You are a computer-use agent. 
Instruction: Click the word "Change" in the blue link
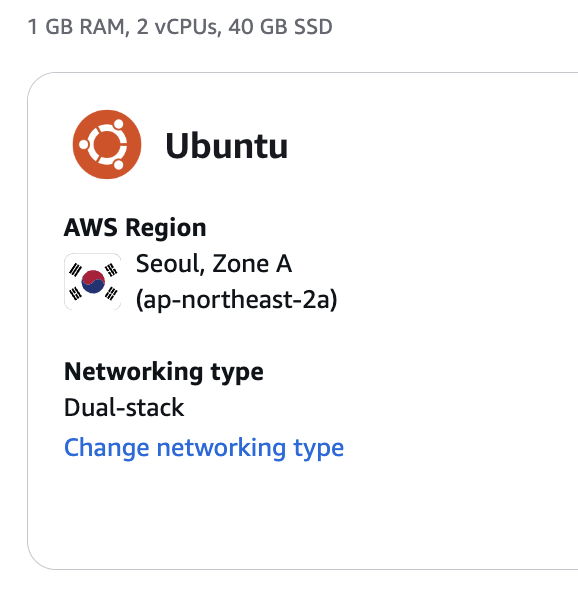107,448
